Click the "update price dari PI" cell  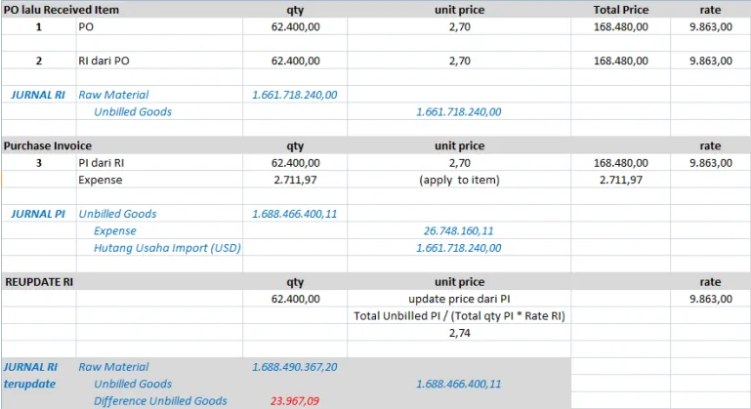[459, 298]
